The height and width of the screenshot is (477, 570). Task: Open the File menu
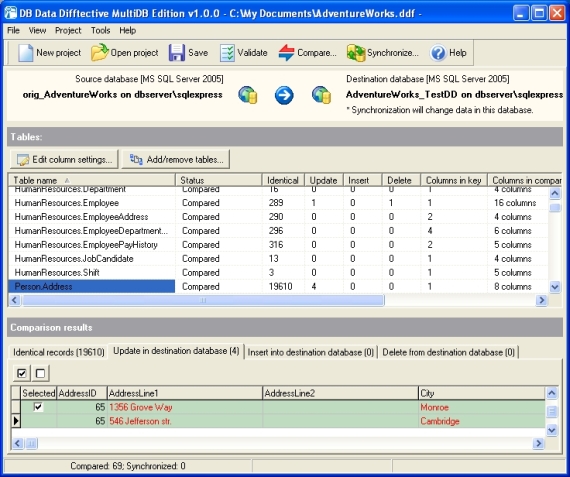tap(13, 30)
